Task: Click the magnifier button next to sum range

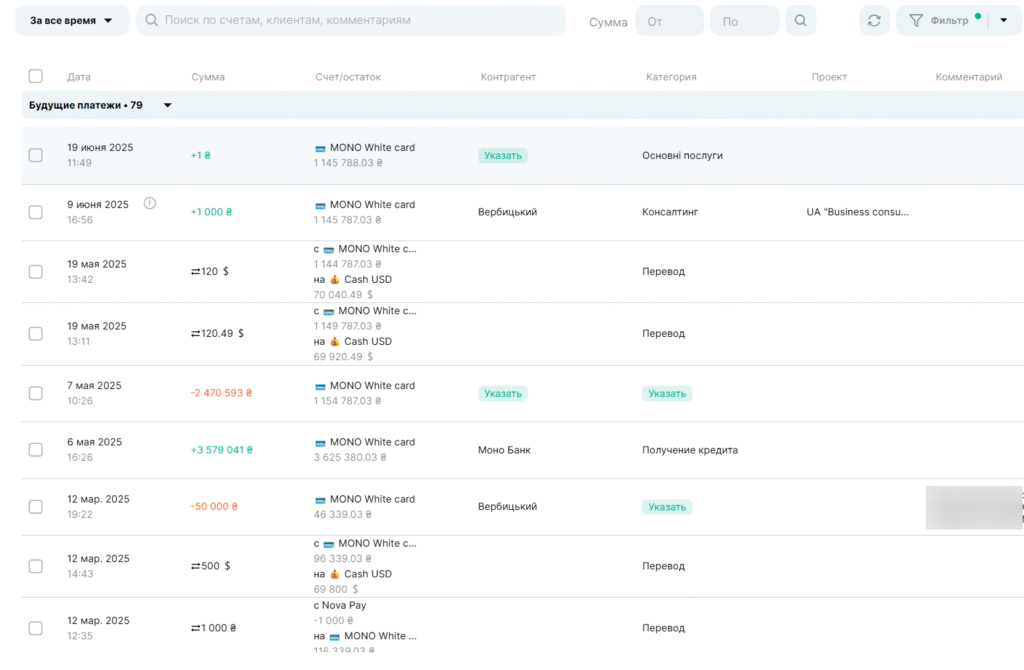Action: point(800,21)
